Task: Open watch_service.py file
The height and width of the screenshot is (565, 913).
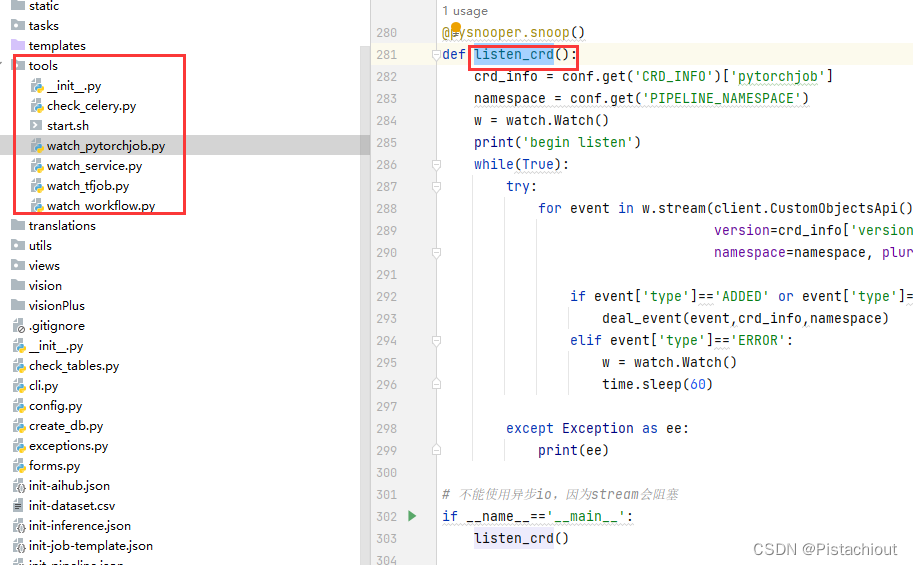Action: [94, 166]
